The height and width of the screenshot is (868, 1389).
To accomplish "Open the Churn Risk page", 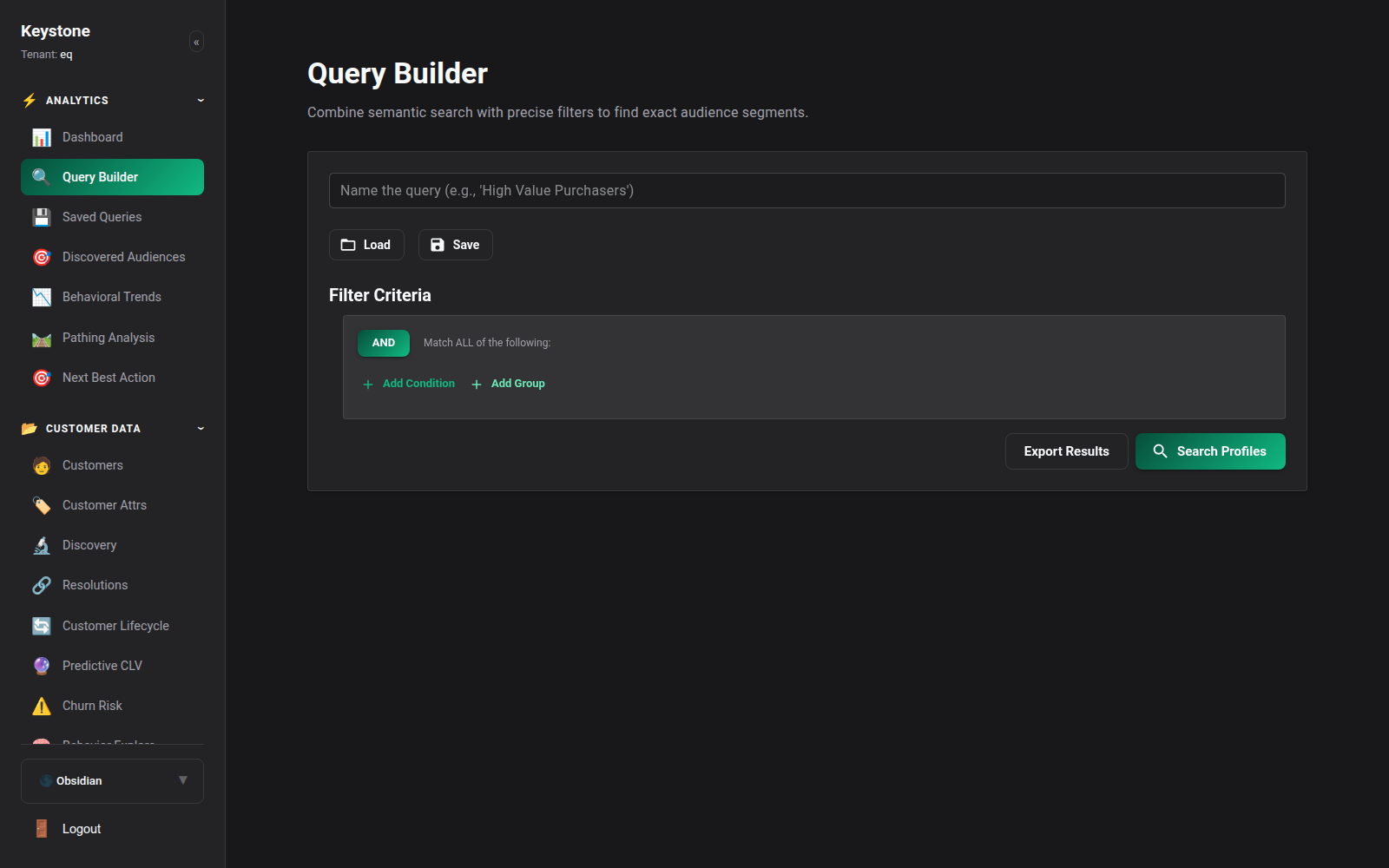I will [112, 706].
